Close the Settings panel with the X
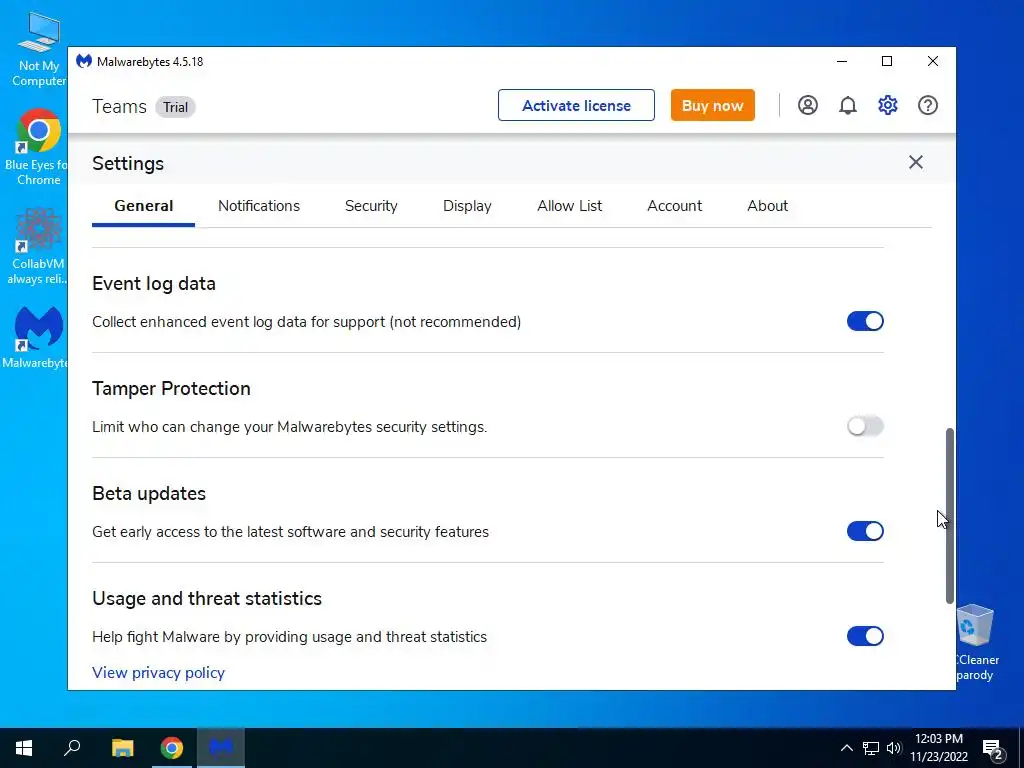Image resolution: width=1024 pixels, height=768 pixels. point(916,162)
